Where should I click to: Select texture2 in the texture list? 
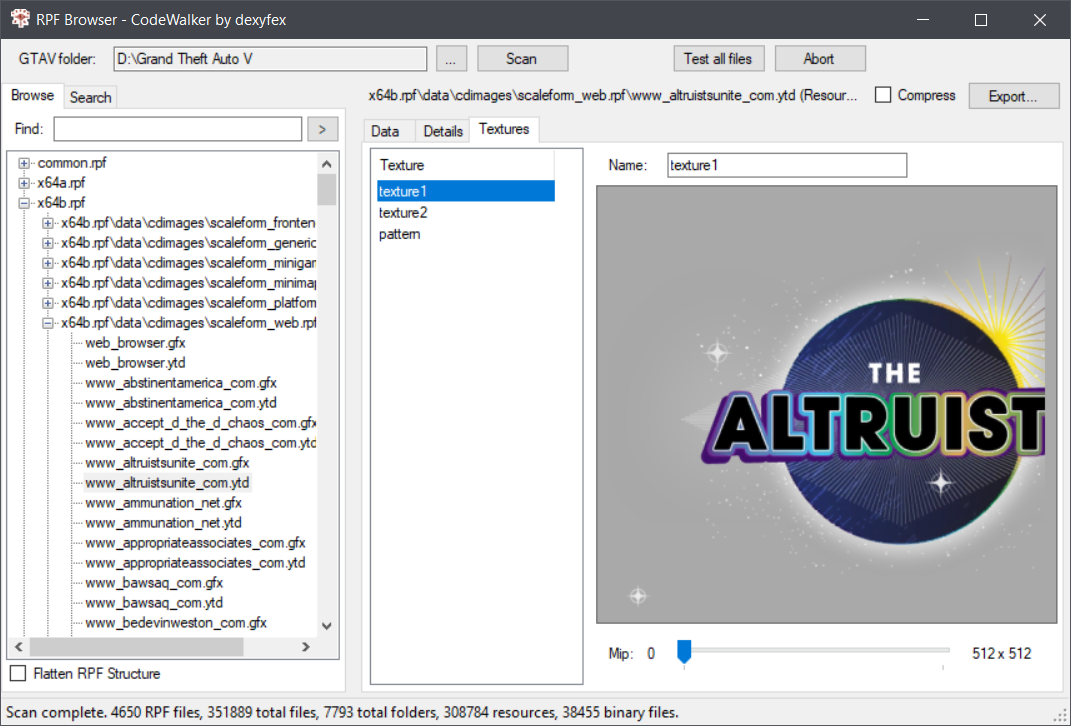tap(403, 212)
